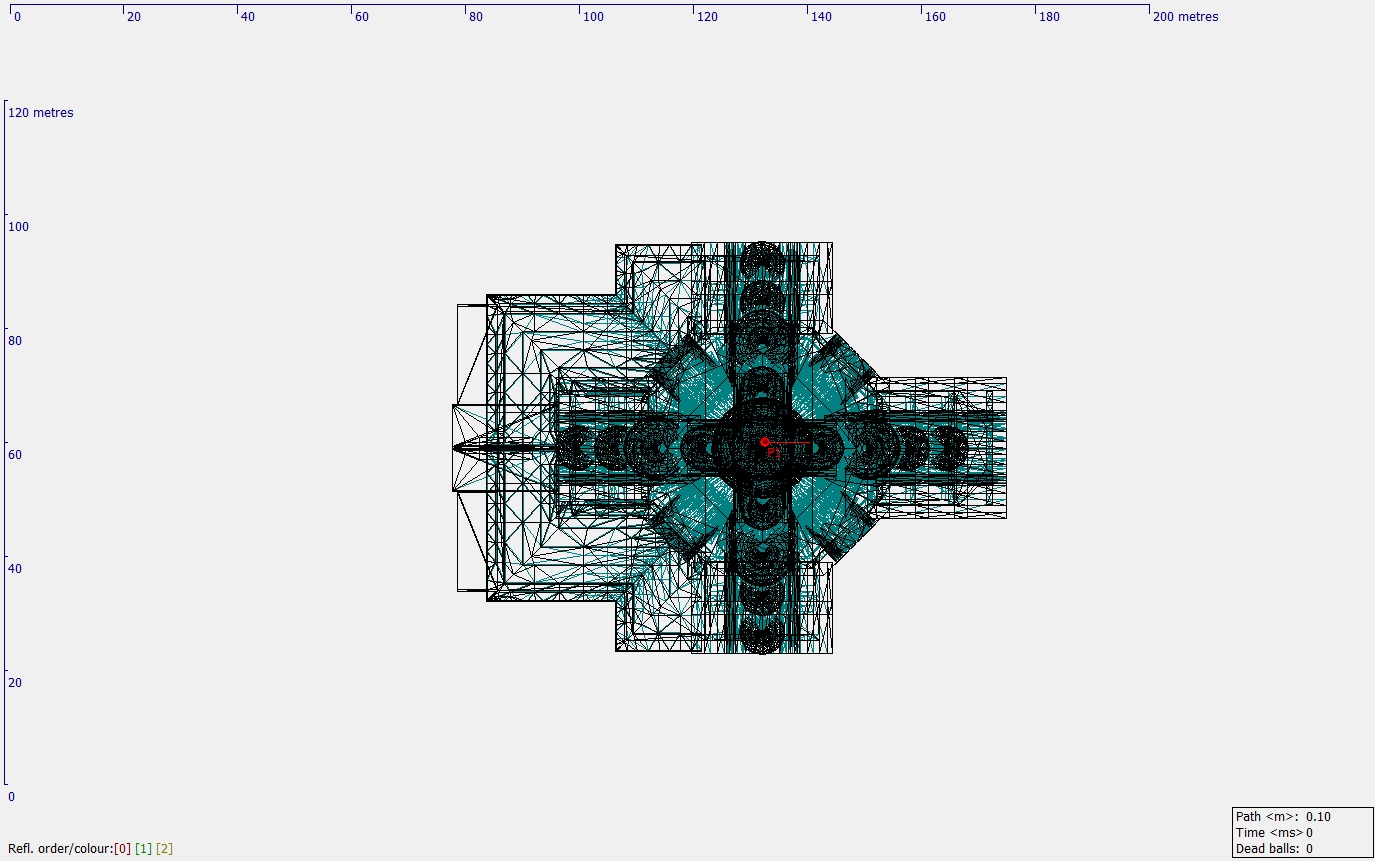Click the '80' label on the vertical ruler
Viewport: 1375px width, 861px height.
(16, 341)
